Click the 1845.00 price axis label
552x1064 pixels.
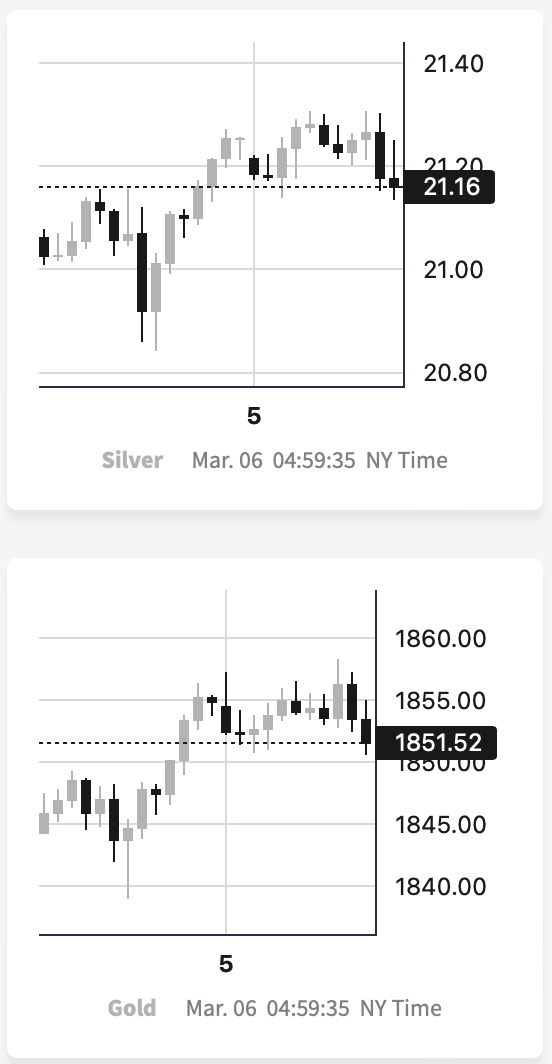point(441,824)
